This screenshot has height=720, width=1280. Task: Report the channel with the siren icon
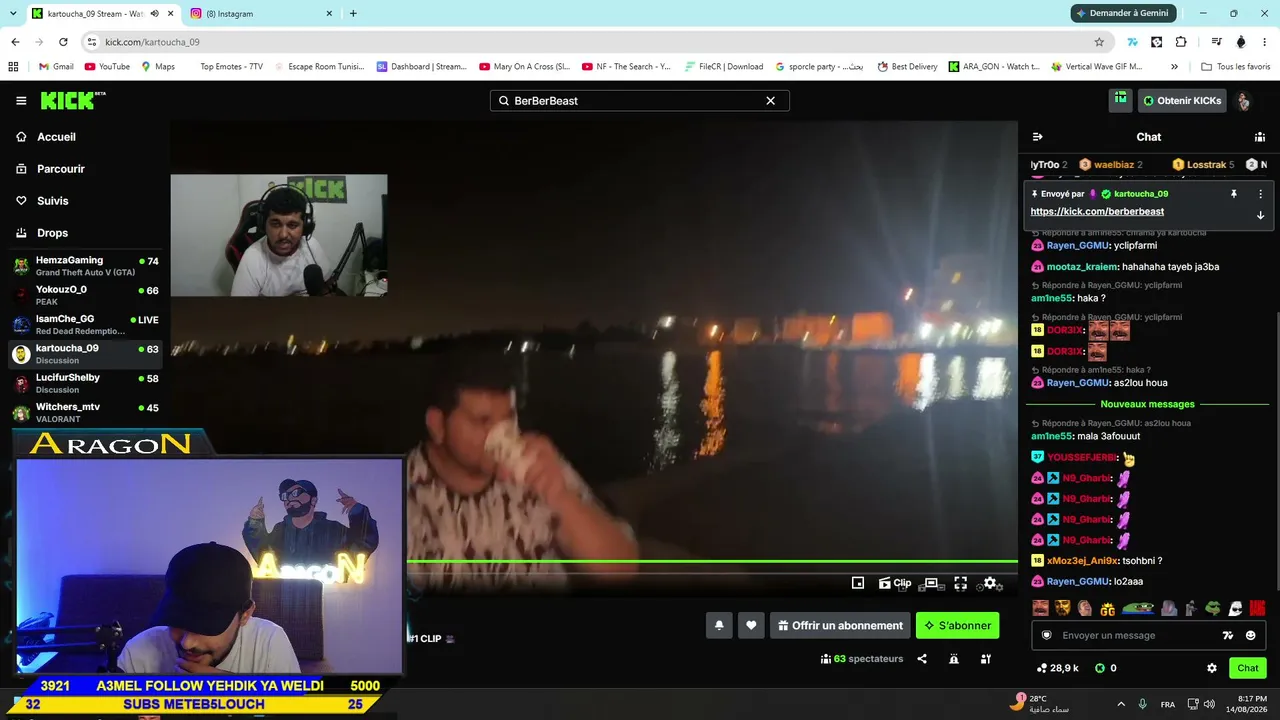954,659
